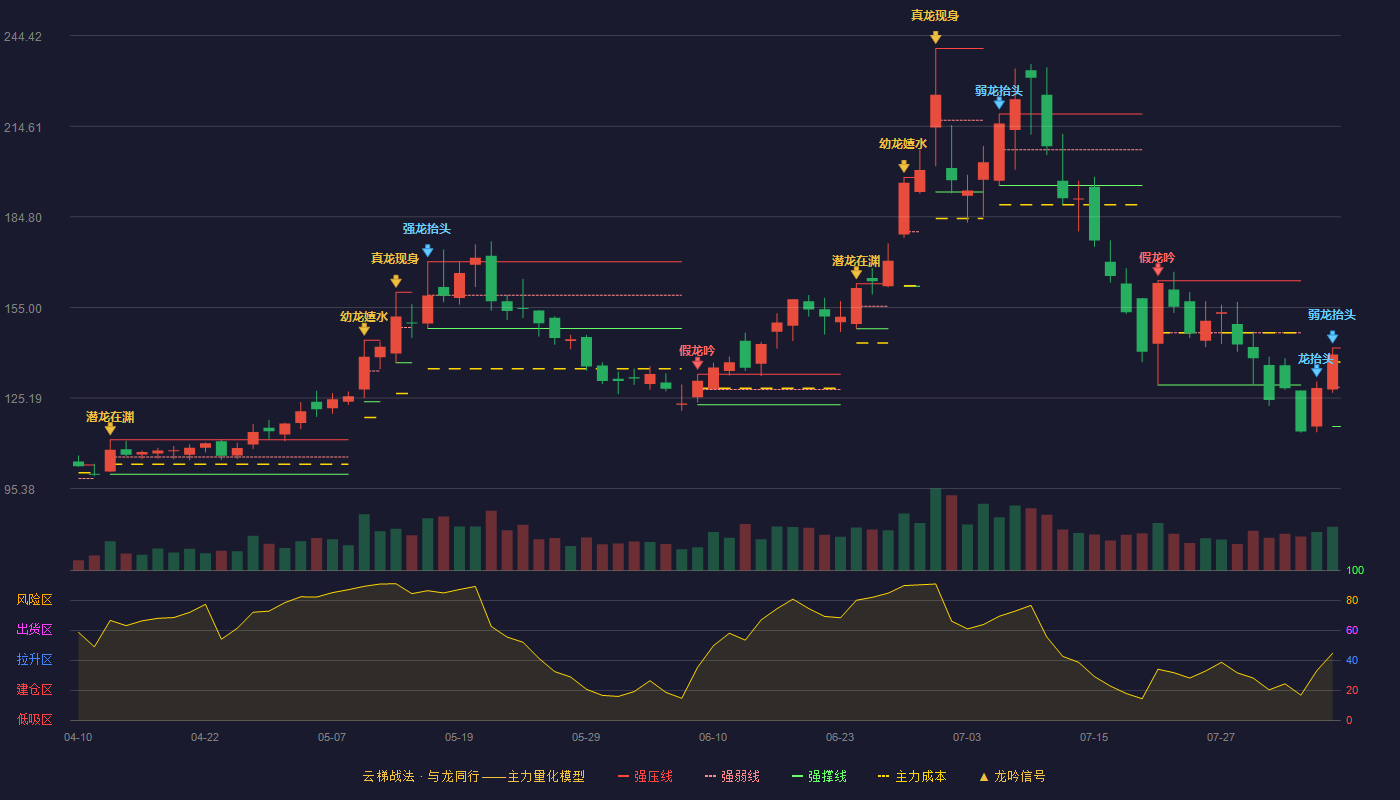Select the red 20 indicator axis value
The width and height of the screenshot is (1400, 800).
pos(1352,690)
